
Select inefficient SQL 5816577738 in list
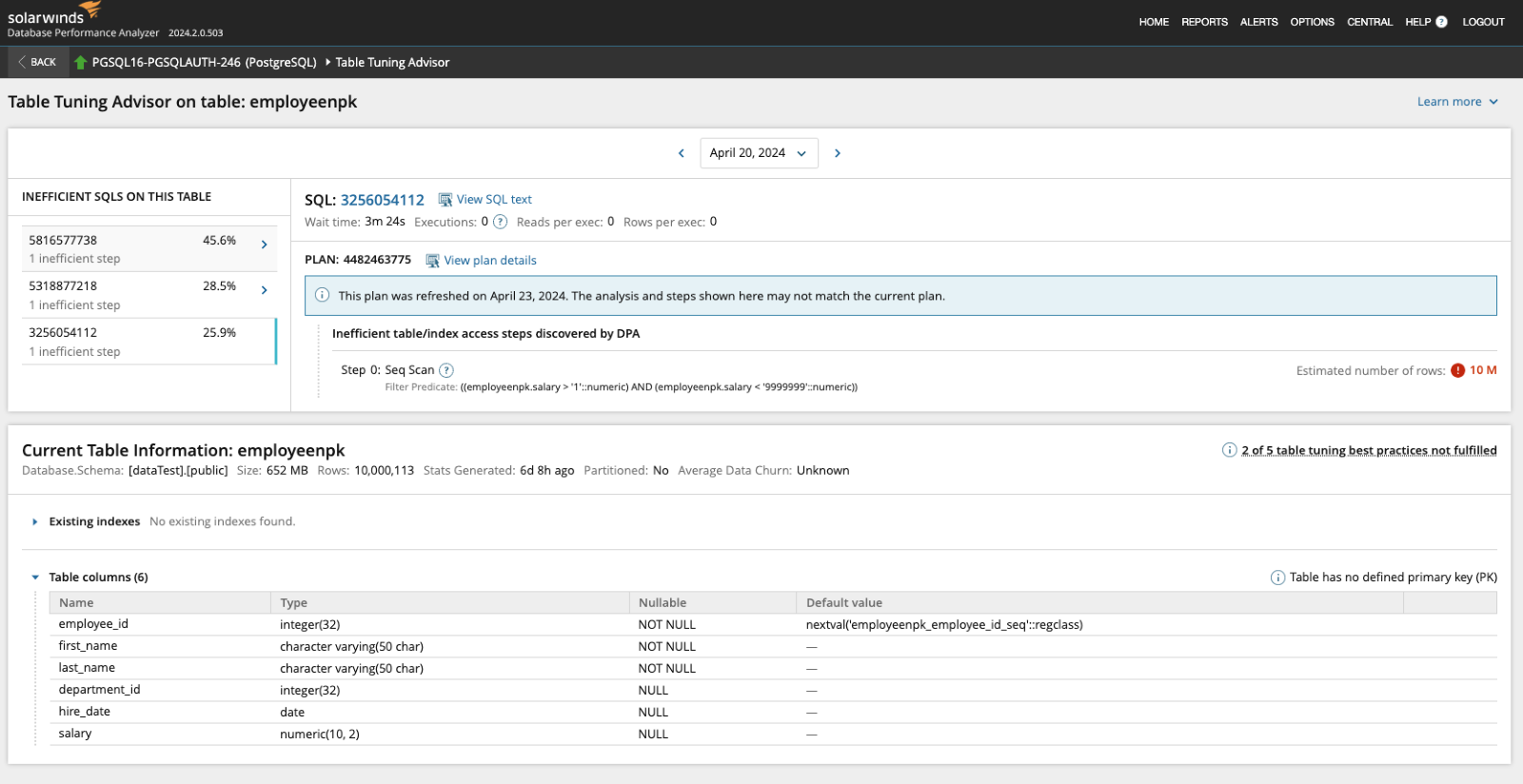click(149, 249)
